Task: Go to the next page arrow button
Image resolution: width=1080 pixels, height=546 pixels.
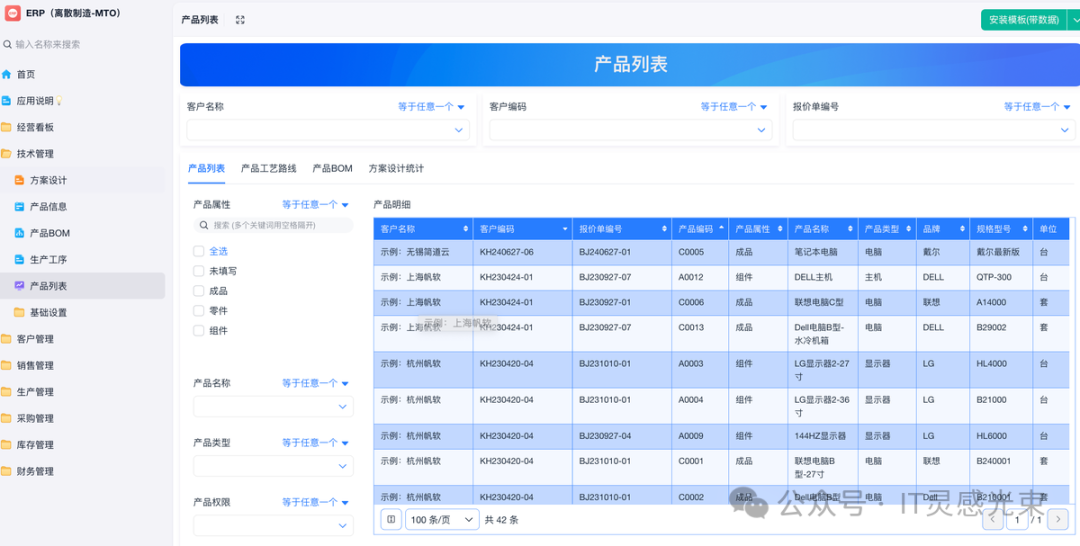Action: (x=1057, y=519)
